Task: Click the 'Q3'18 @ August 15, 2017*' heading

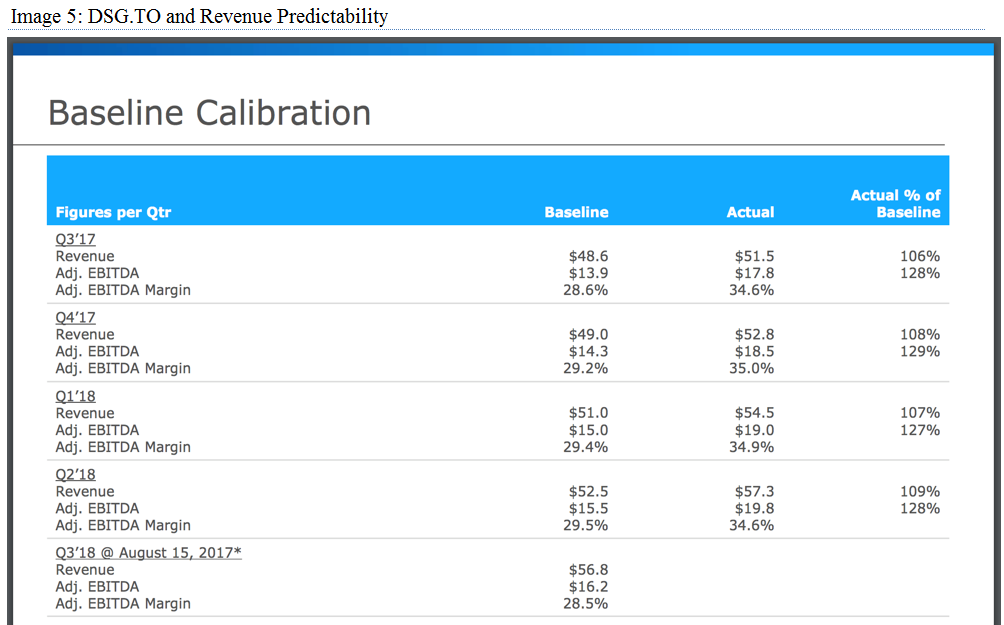Action: (148, 553)
